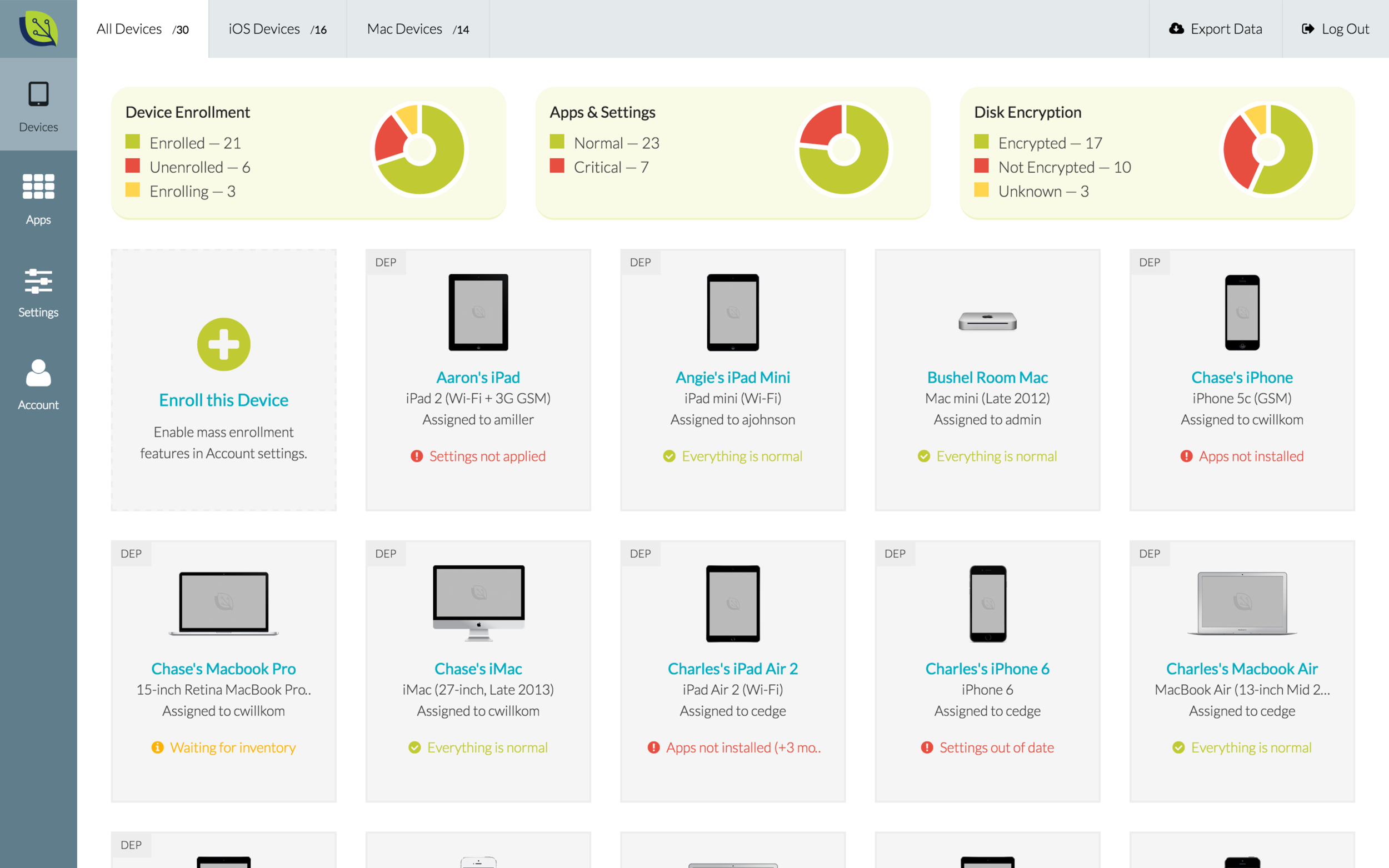This screenshot has height=868, width=1389.
Task: Click 'iPhone 5c (GSM)' model text
Action: (1242, 398)
